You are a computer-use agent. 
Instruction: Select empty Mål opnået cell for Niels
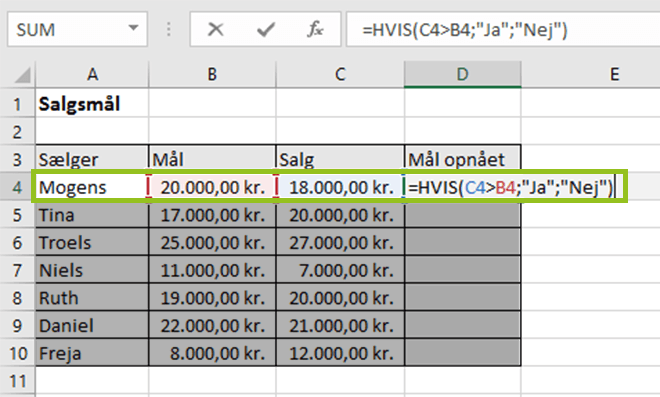462,270
